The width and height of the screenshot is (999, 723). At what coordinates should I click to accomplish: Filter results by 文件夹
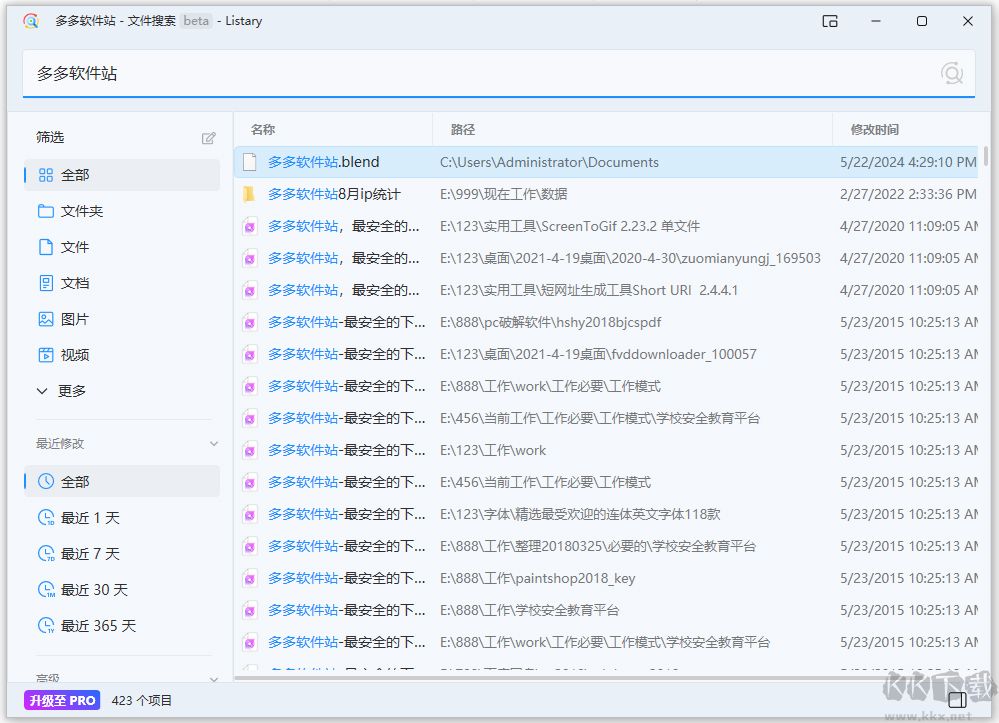click(x=122, y=211)
